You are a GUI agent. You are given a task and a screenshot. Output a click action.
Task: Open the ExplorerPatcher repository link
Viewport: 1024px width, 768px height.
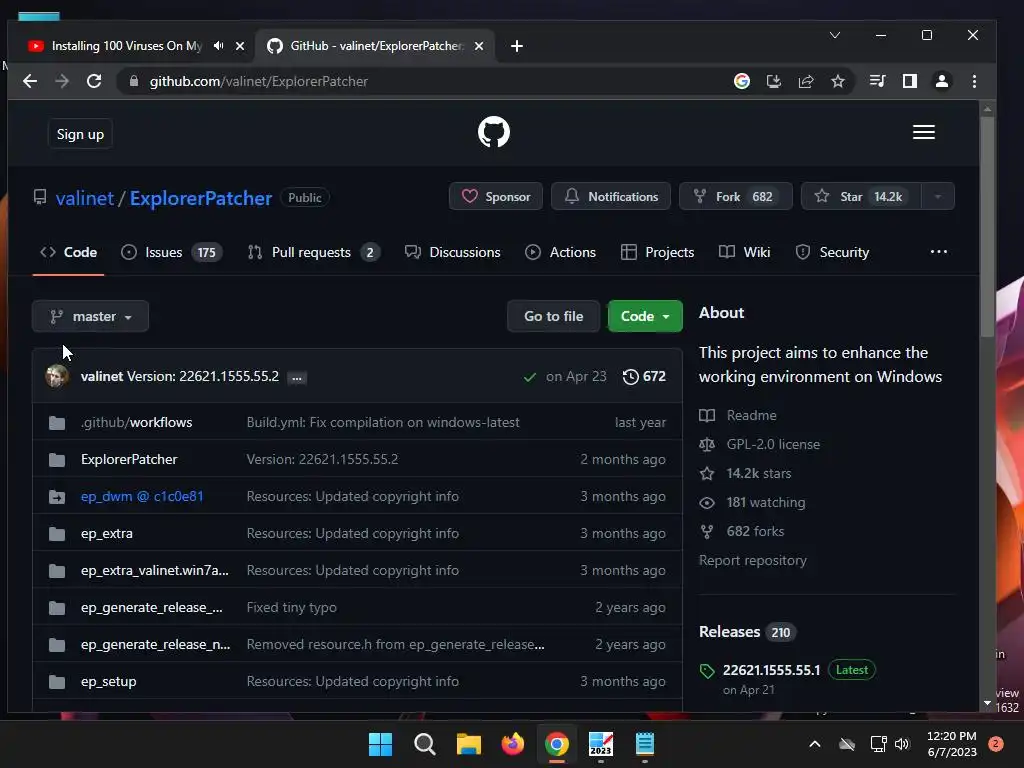(200, 198)
